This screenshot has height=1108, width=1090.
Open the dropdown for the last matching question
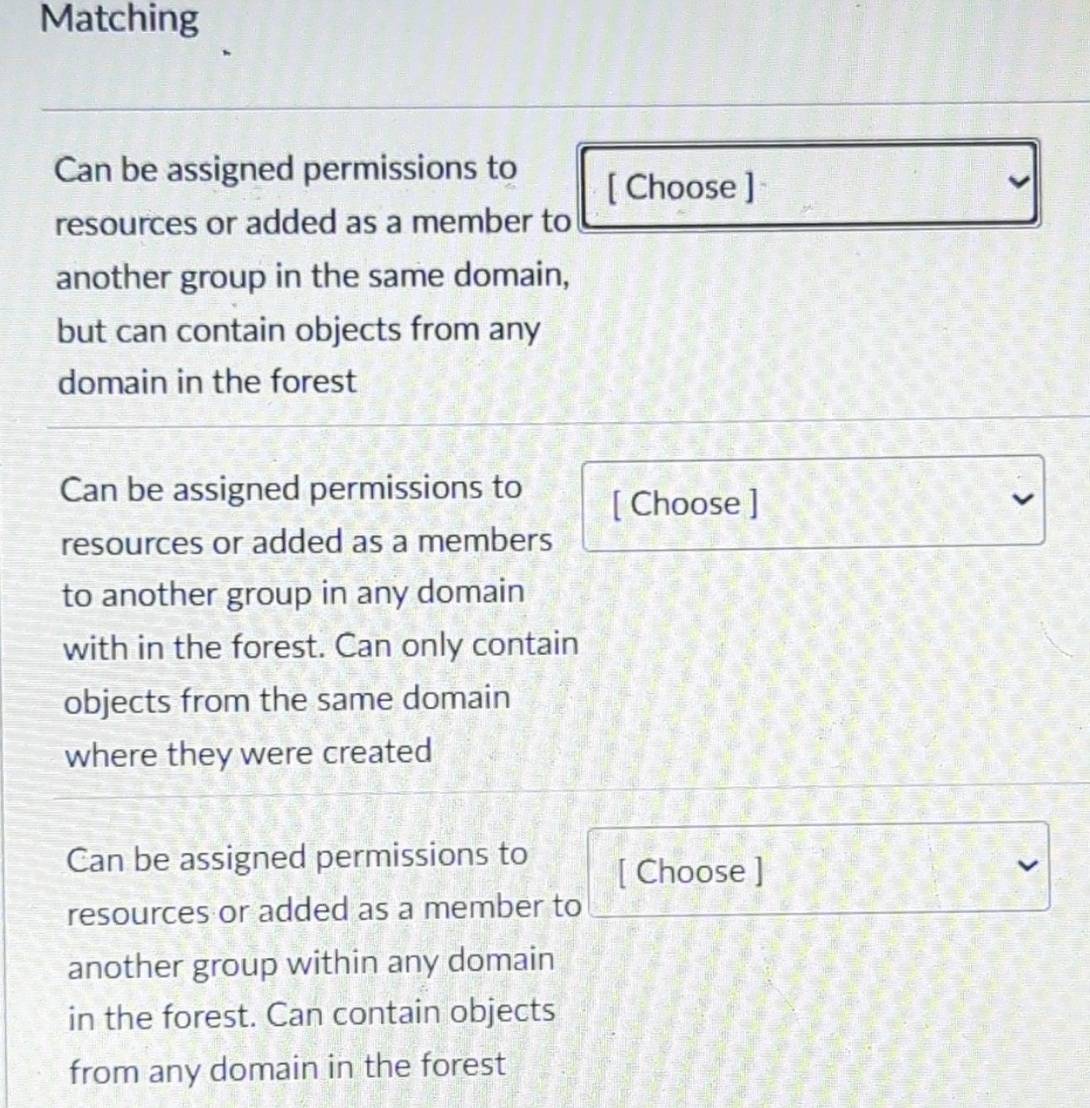tap(817, 868)
